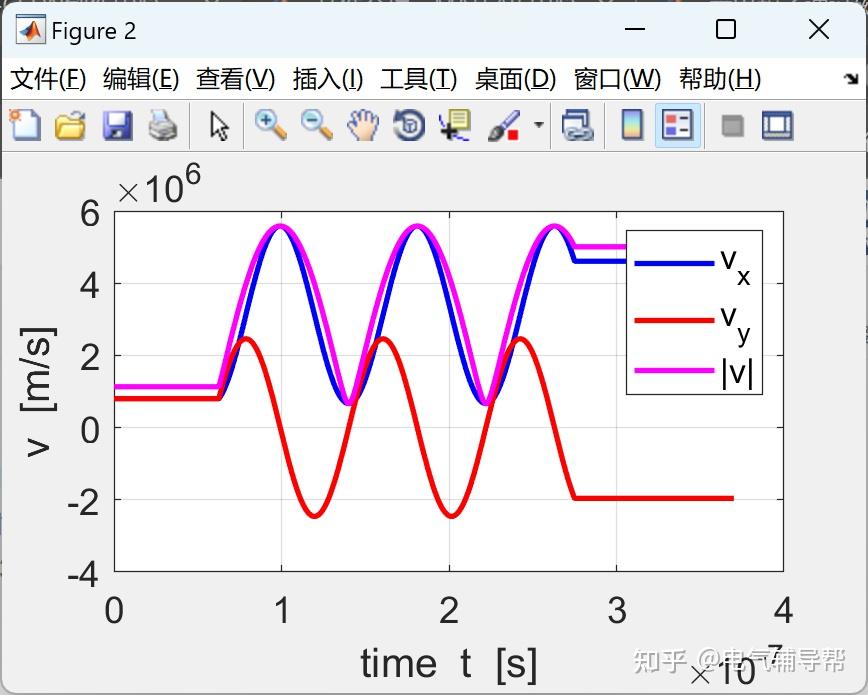Click the v_x legend entry
The image size is (868, 695).
point(692,264)
